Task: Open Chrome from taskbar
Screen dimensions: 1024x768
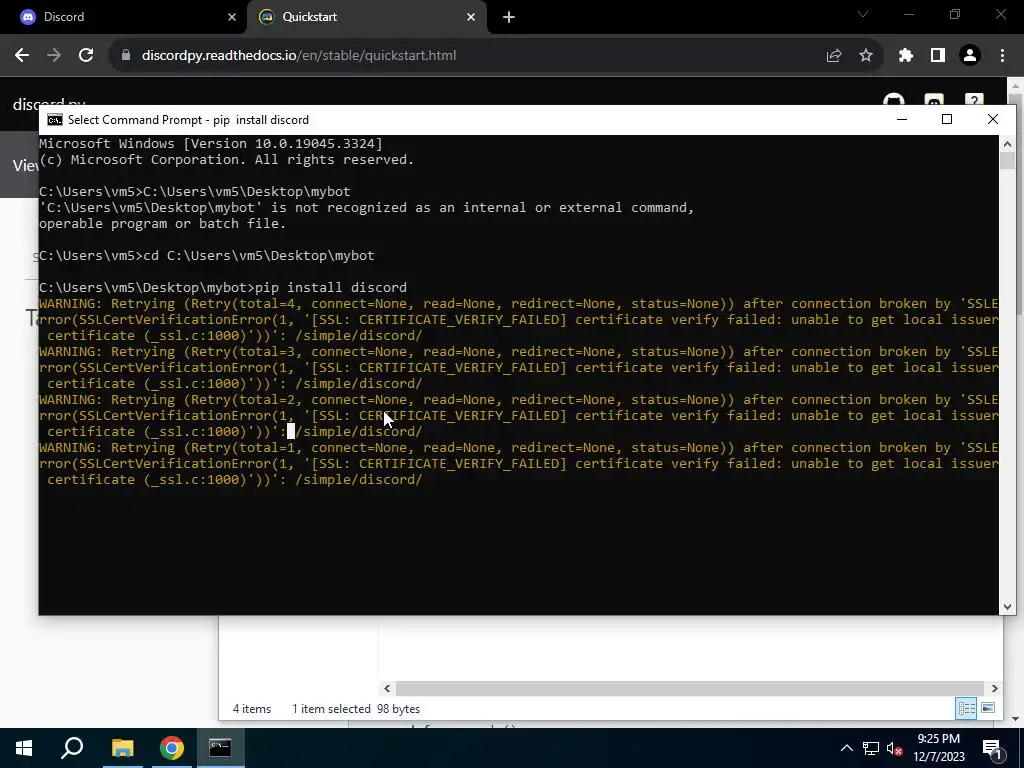Action: 171,748
